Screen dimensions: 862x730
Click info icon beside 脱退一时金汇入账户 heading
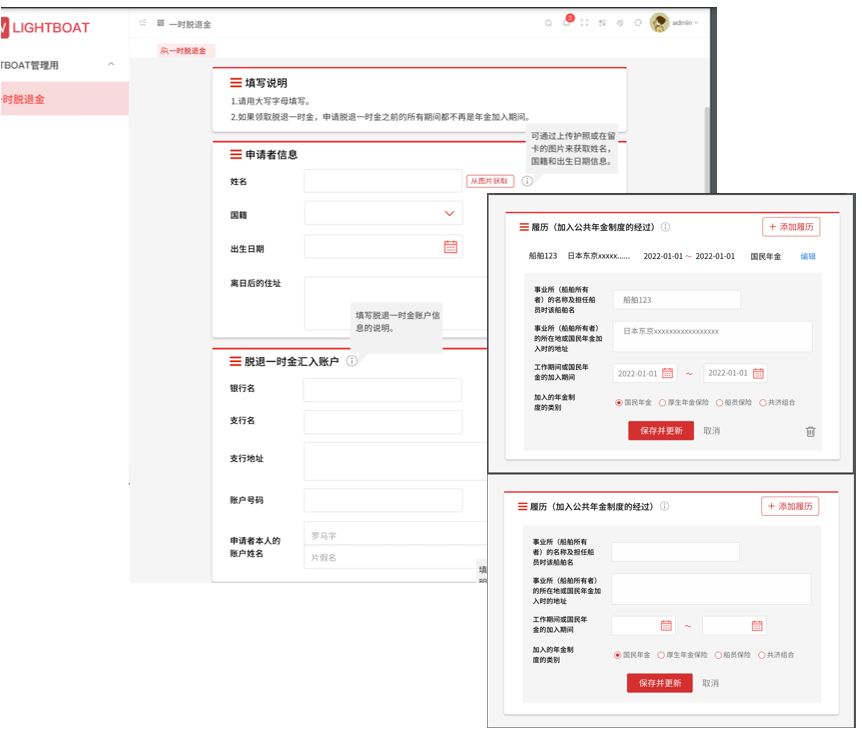(x=352, y=361)
